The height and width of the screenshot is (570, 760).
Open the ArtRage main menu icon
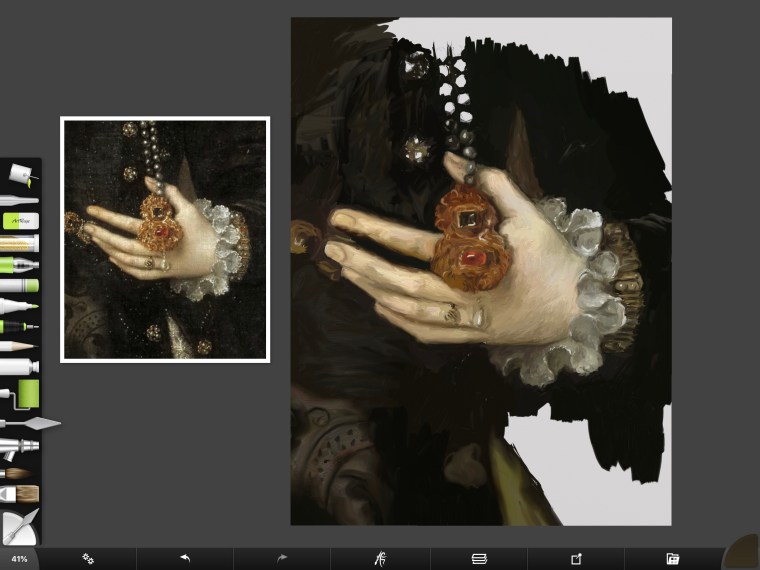click(380, 559)
